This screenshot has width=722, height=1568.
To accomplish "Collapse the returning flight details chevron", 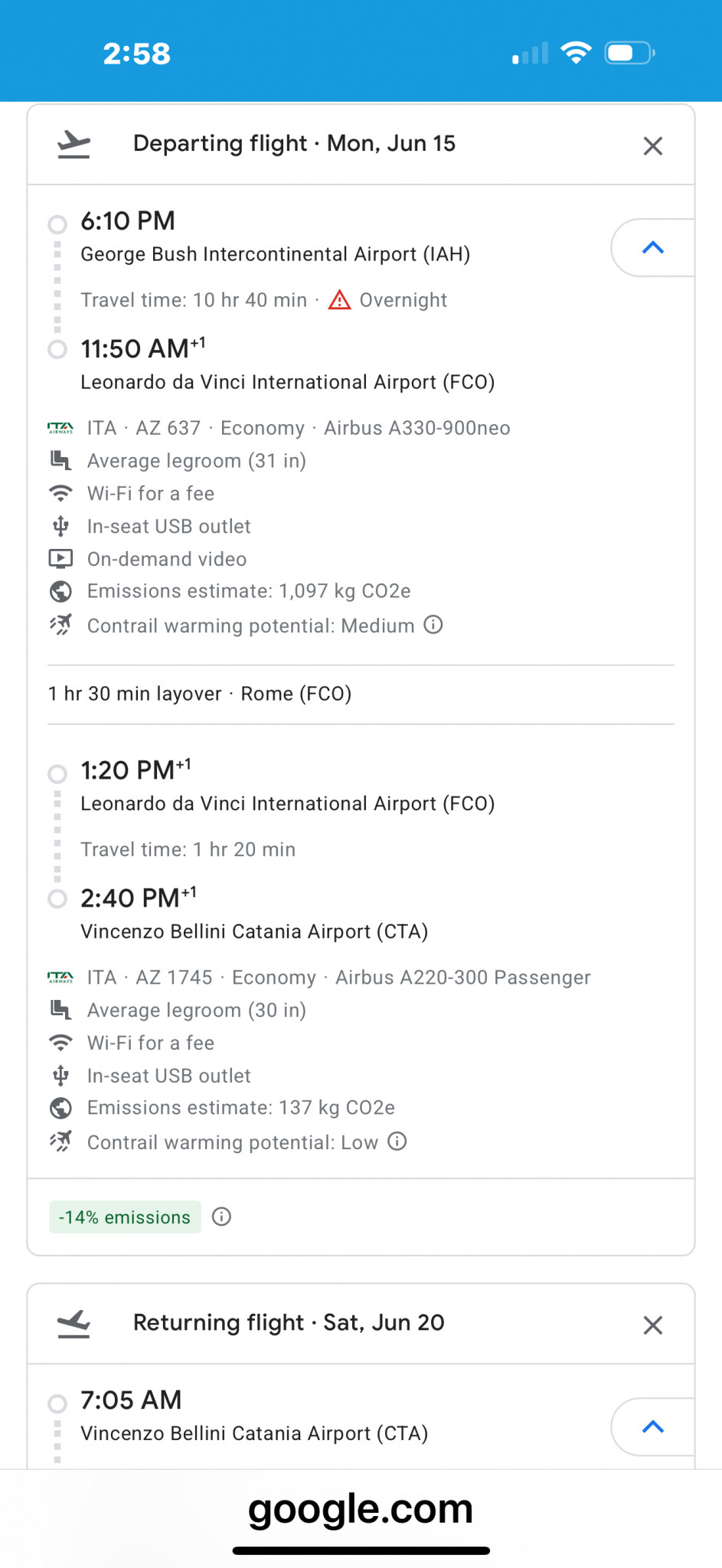I will point(652,1426).
